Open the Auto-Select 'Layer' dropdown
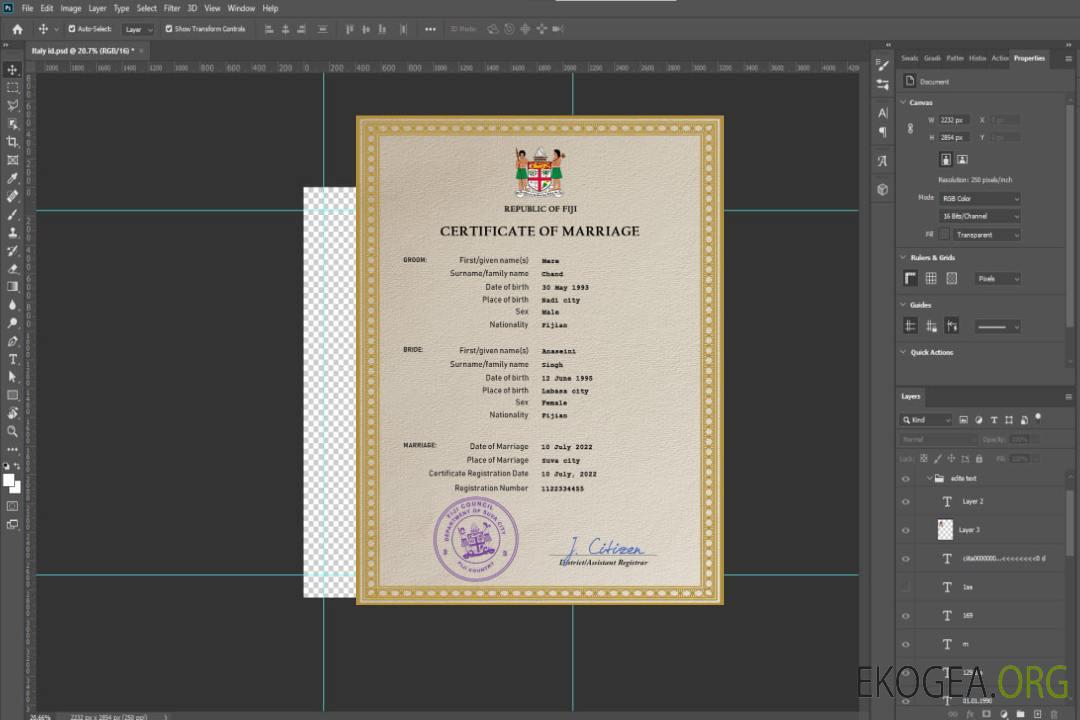 coord(138,29)
